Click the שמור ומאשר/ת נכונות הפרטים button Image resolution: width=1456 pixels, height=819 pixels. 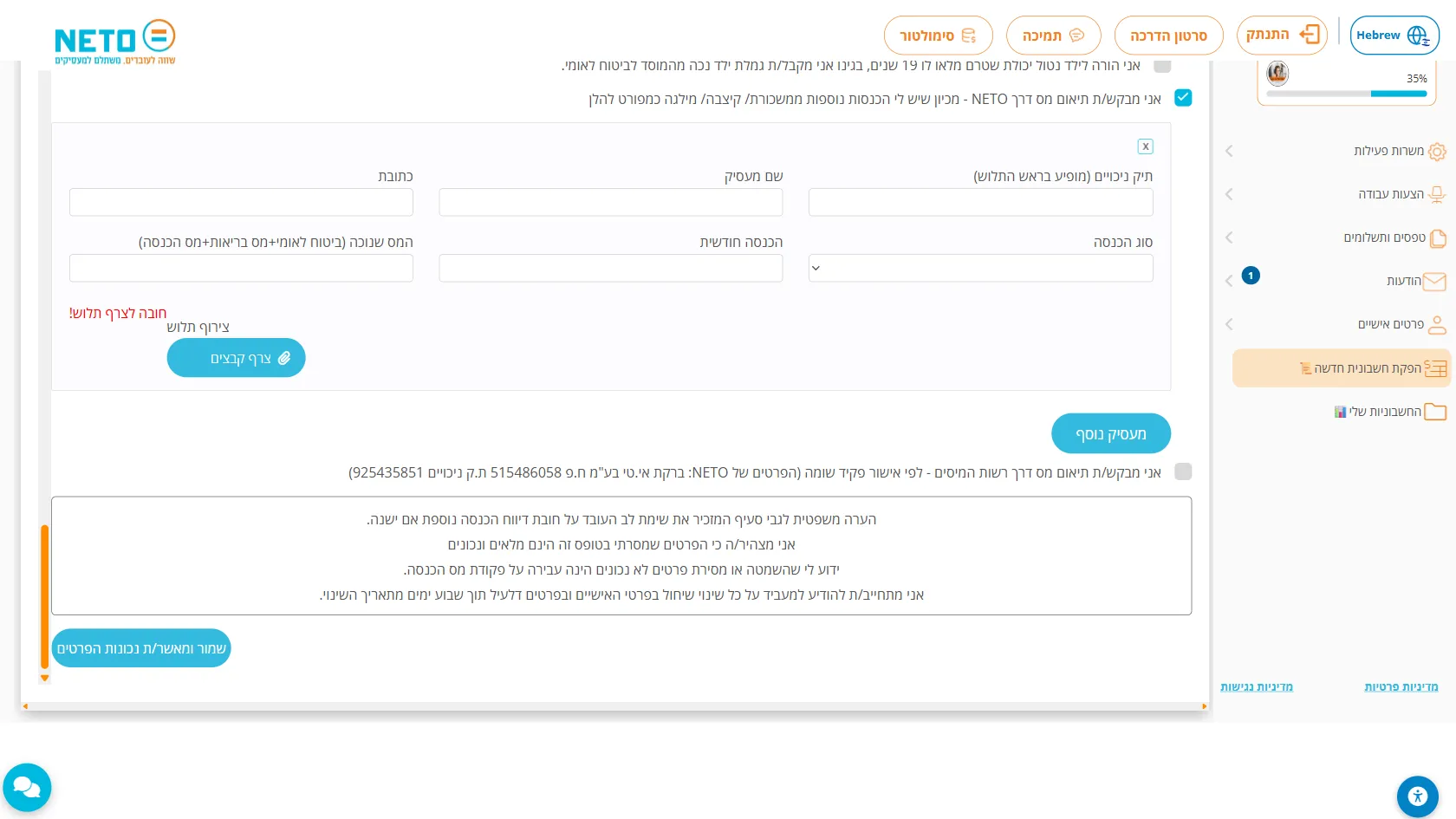click(x=141, y=648)
